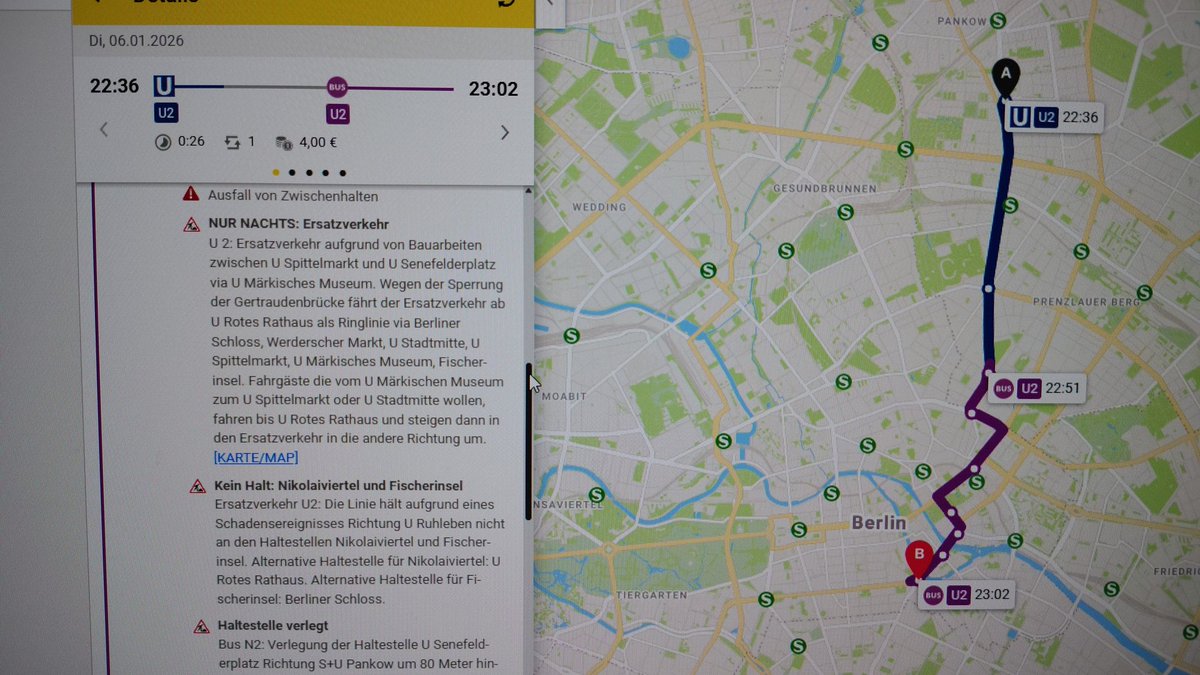The width and height of the screenshot is (1200, 675).
Task: Click the U-Bahn logo at 22:36 departure
Action: pos(164,86)
